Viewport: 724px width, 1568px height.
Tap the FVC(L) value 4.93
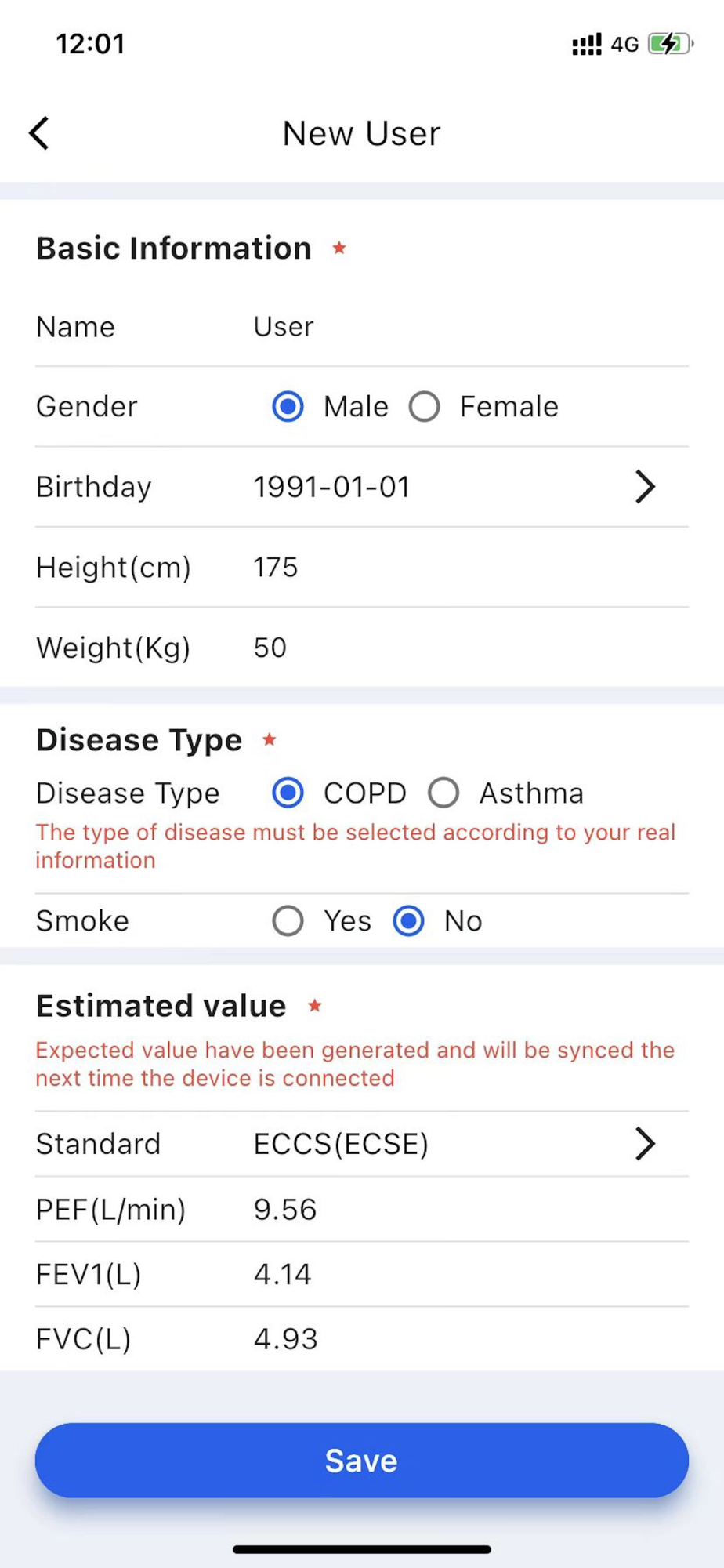coord(286,1339)
